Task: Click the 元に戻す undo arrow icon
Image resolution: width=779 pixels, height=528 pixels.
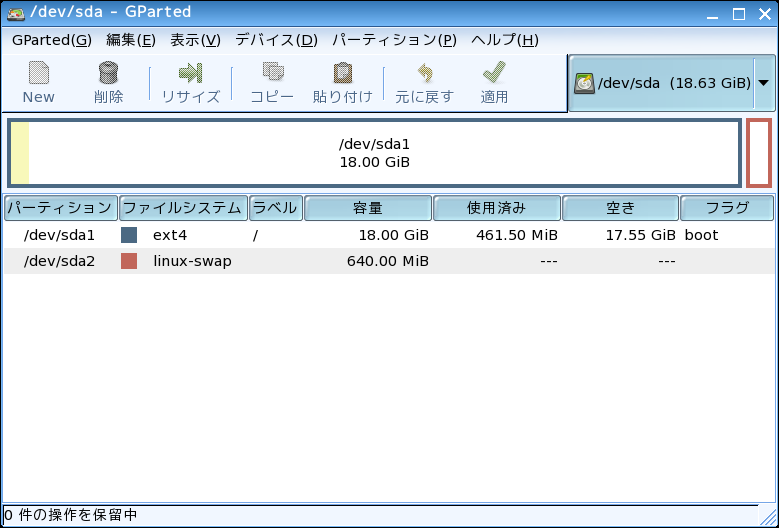Action: pos(425,73)
